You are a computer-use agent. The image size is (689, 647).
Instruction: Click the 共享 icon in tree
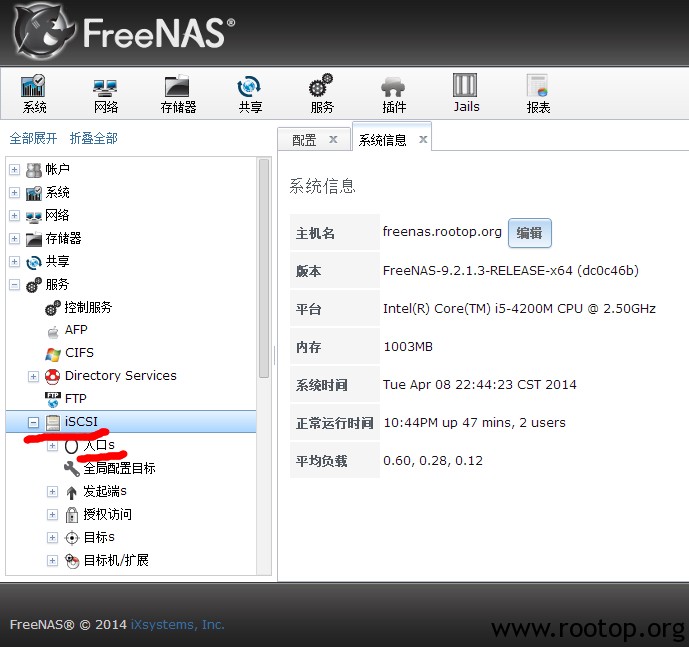(x=34, y=262)
